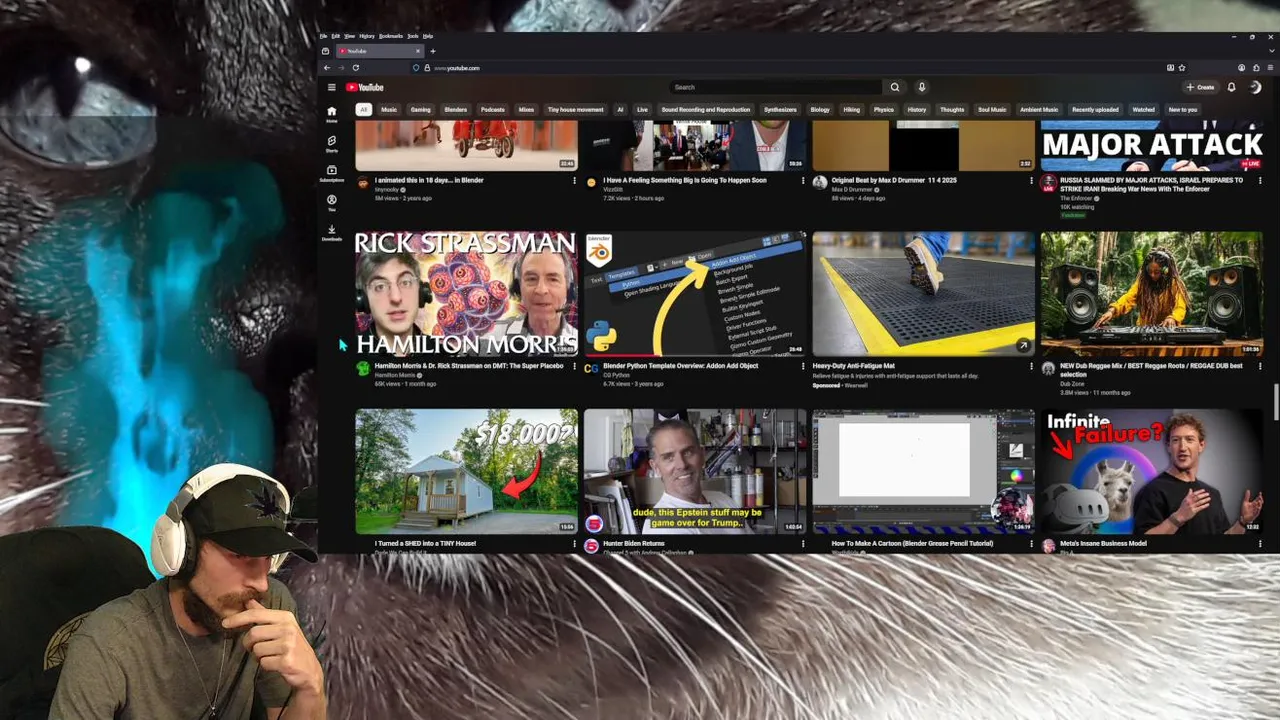1280x720 pixels.
Task: Go to Home in YouTube sidebar
Action: click(332, 114)
